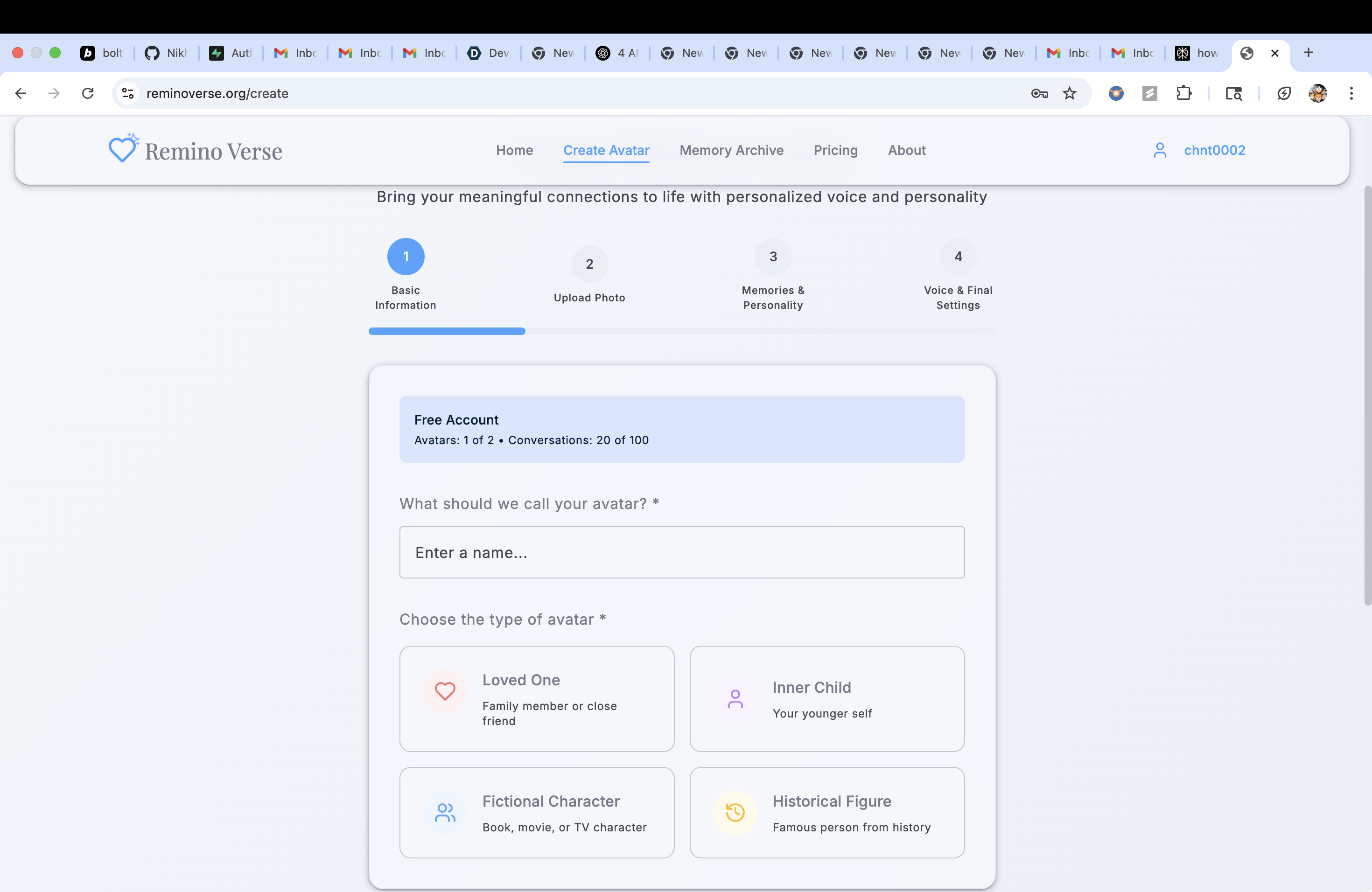The image size is (1372, 892).
Task: Choose the Historical Figure avatar type
Action: (826, 813)
